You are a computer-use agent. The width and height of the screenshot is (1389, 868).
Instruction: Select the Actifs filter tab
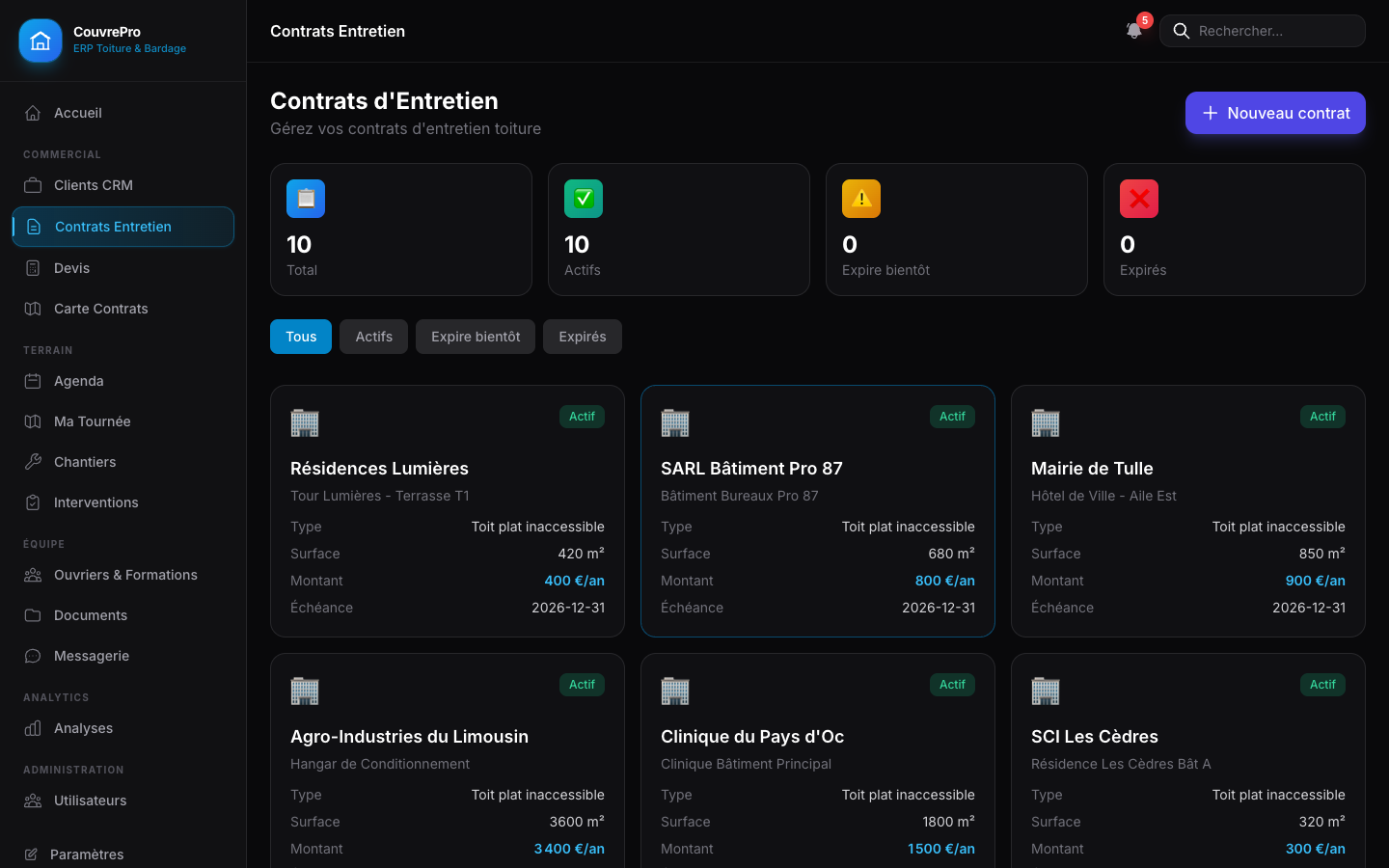(x=373, y=337)
